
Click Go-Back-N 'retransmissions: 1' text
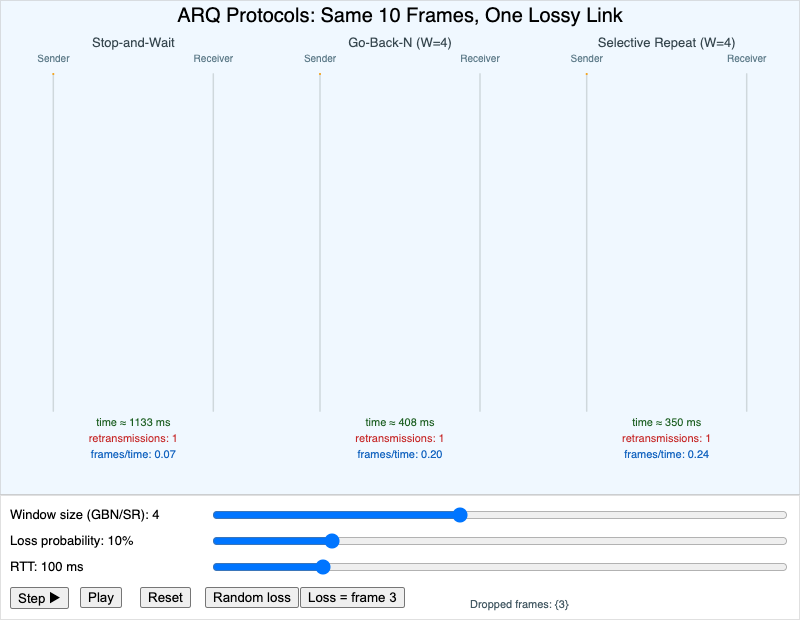(399, 438)
